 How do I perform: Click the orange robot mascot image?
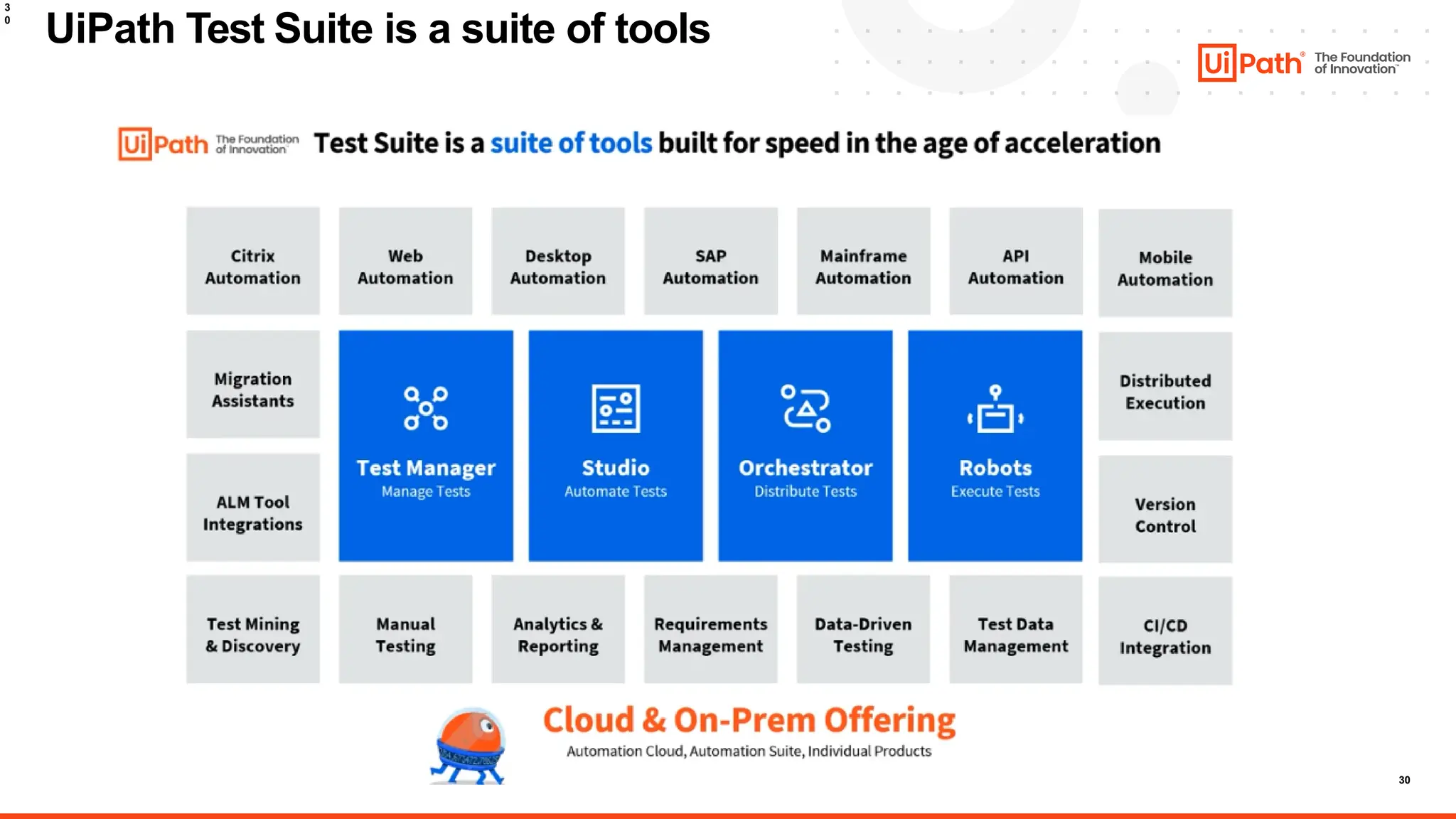[469, 746]
